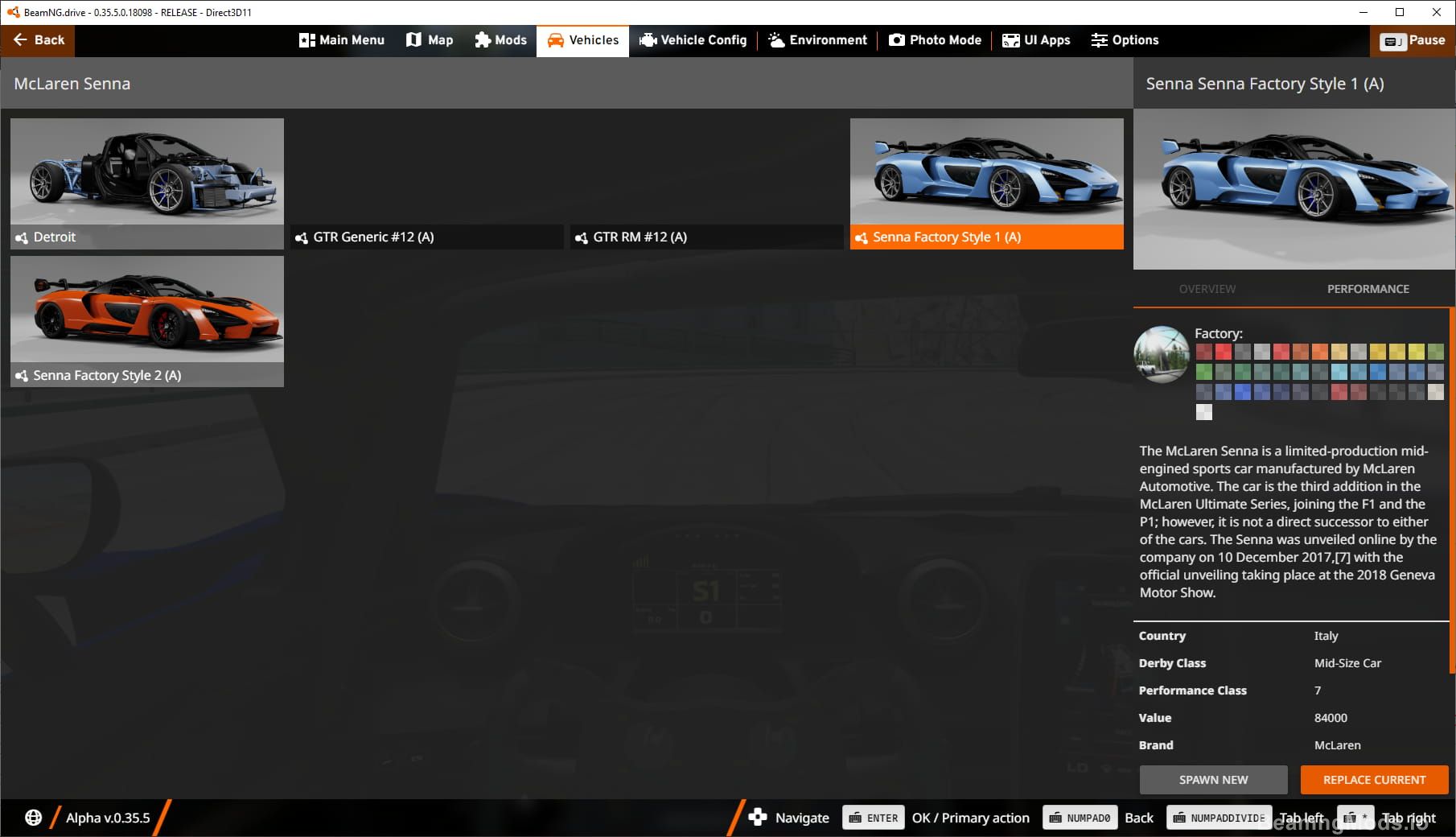This screenshot has height=837, width=1456.
Task: Pick the vivid royal blue swatch in third row
Action: [1243, 392]
